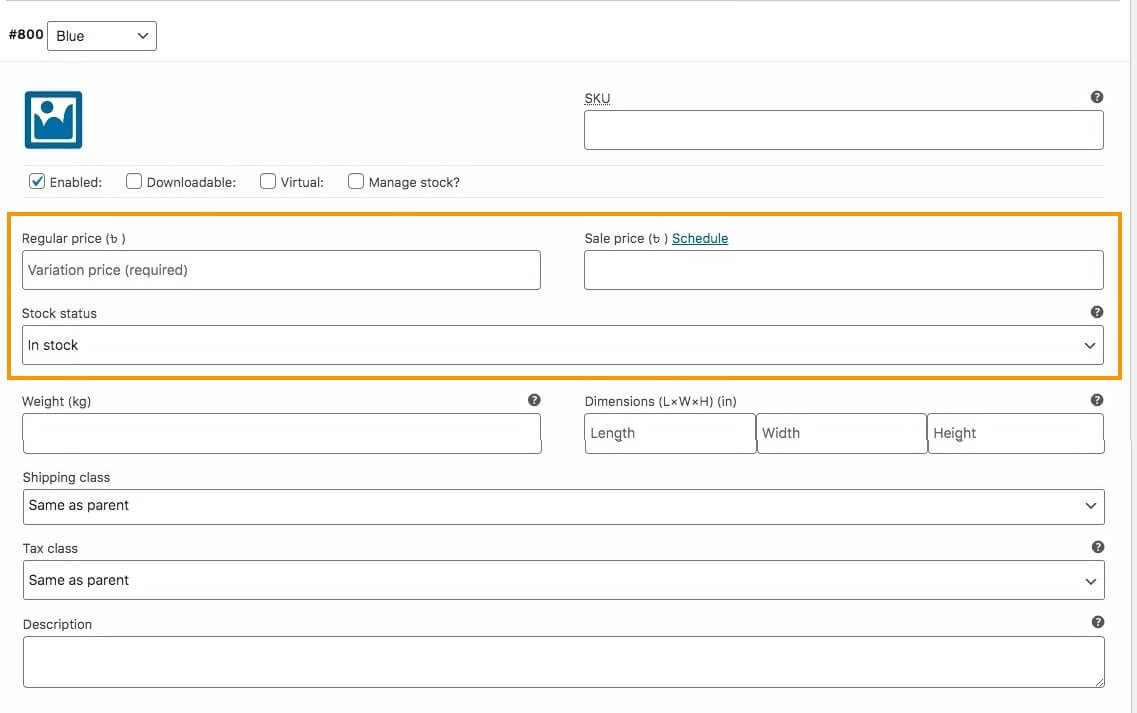Click the Description help tooltip icon

tap(1097, 622)
